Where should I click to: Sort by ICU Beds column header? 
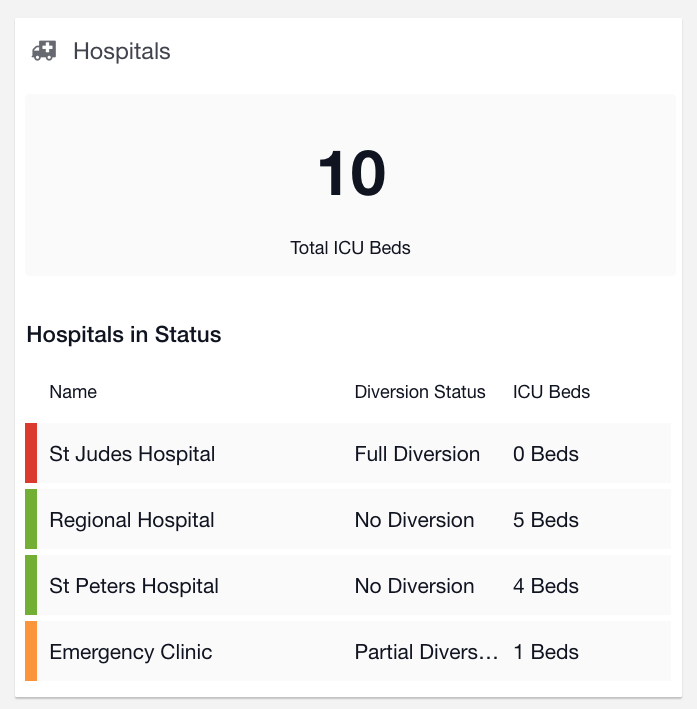pyautogui.click(x=551, y=392)
